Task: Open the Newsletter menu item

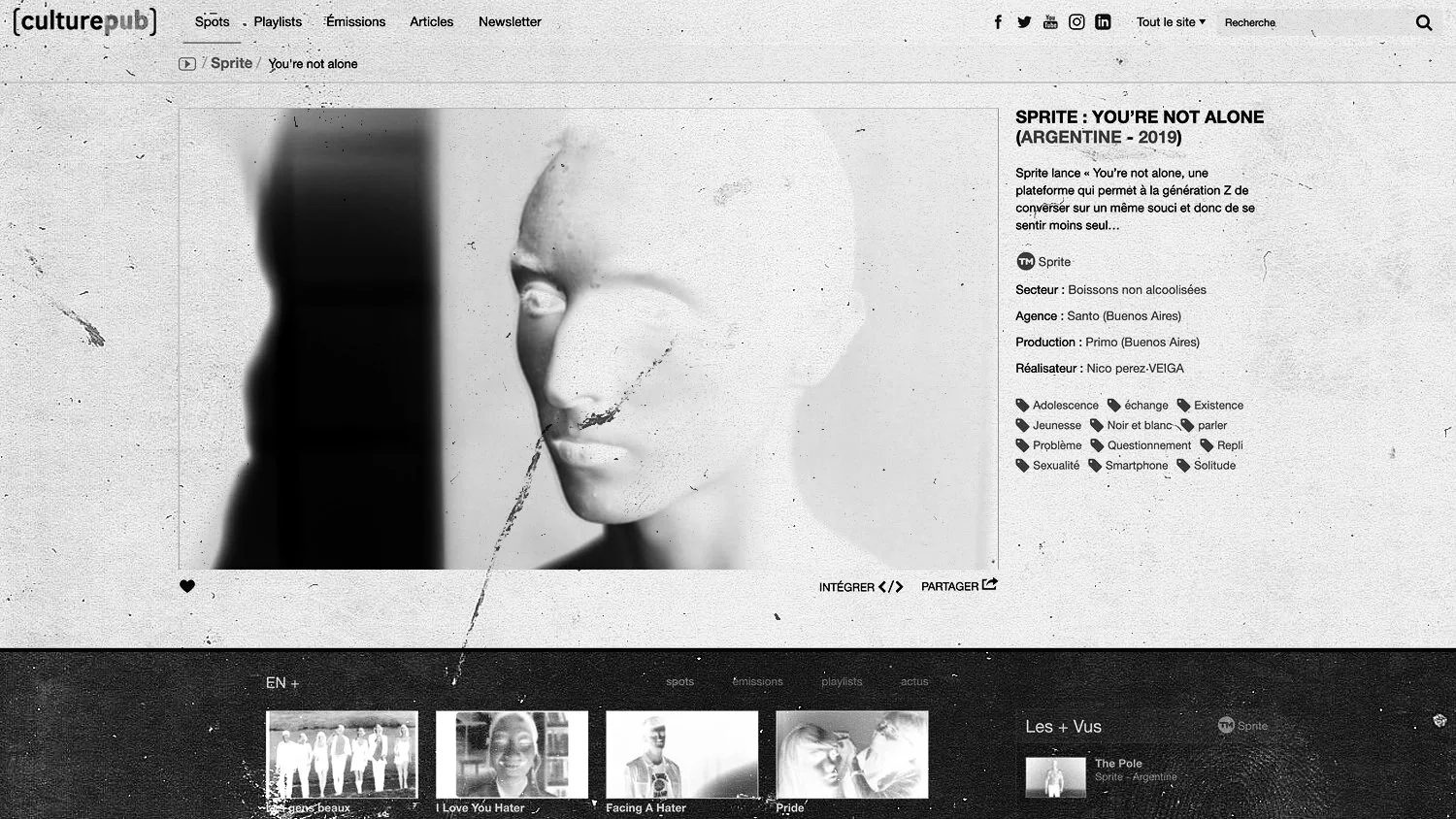Action: pos(510,21)
